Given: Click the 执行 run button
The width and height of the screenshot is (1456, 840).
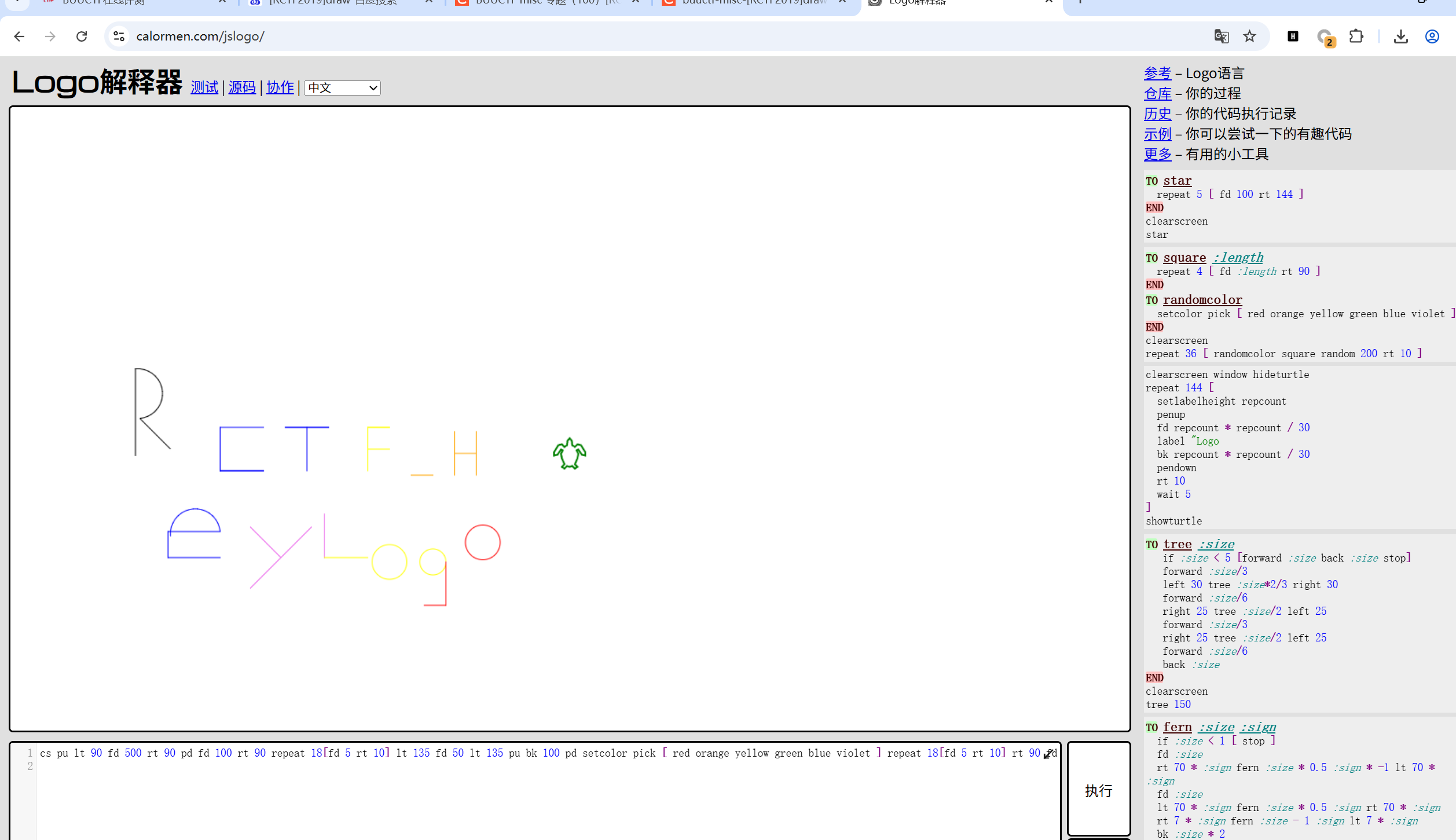Looking at the screenshot, I should 1098,790.
